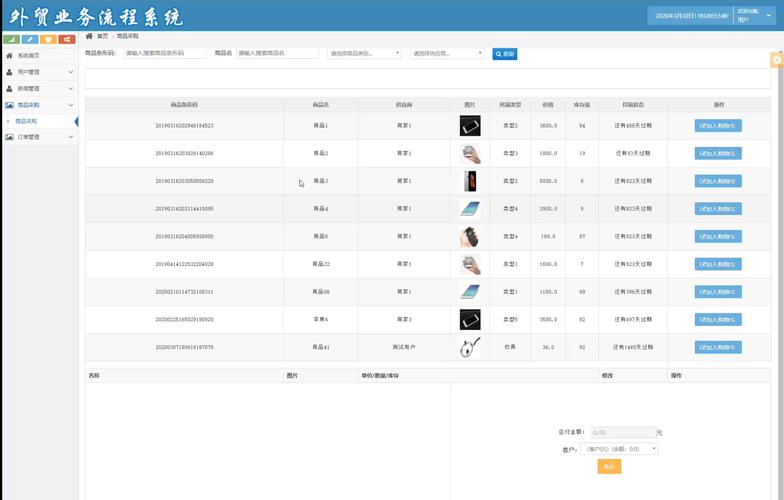This screenshot has height=500, width=784.
Task: Open the product image for 商品1
Action: [x=470, y=126]
